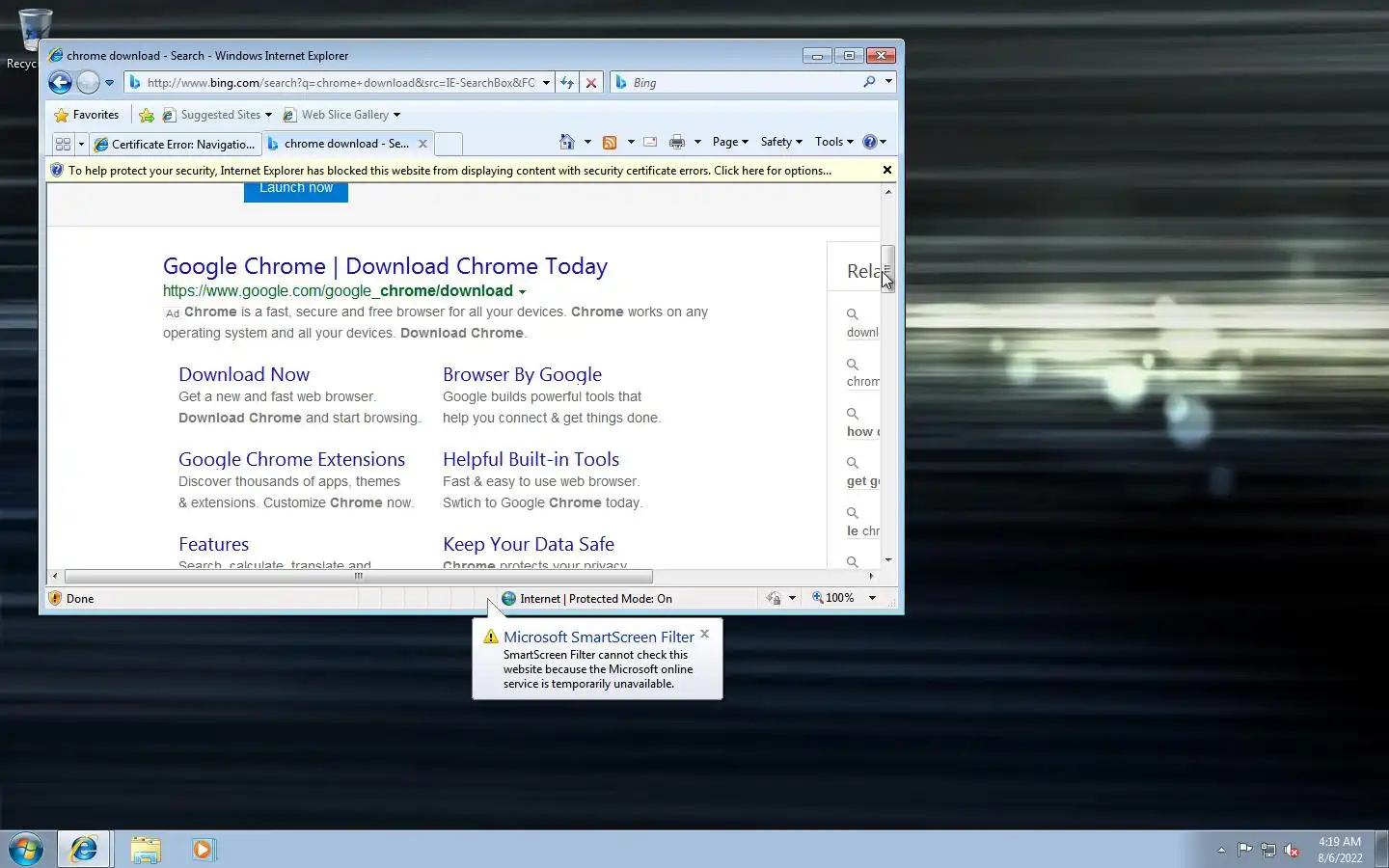Close the yellow information bar
The width and height of the screenshot is (1389, 868).
coord(887,170)
